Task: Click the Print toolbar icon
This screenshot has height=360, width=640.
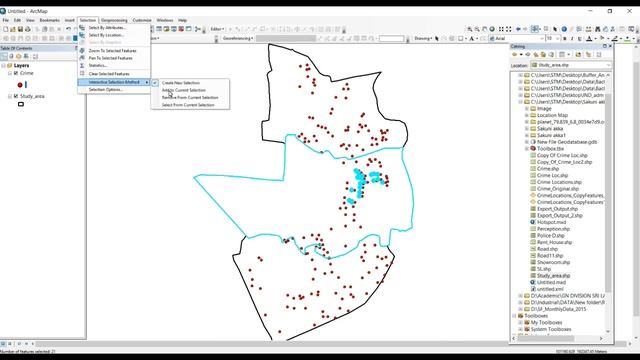Action: point(28,29)
